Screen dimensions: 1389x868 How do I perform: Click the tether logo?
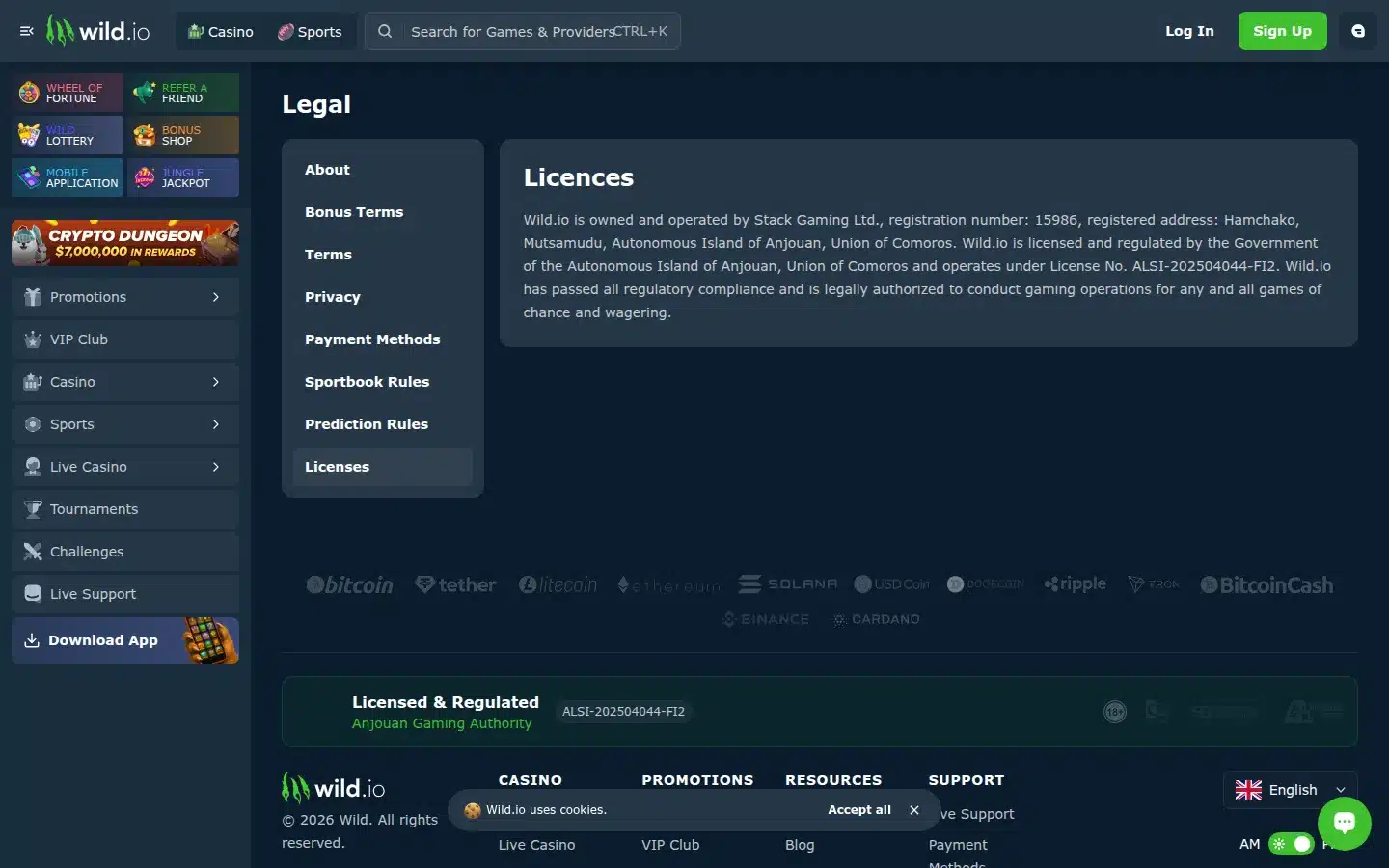coord(455,584)
